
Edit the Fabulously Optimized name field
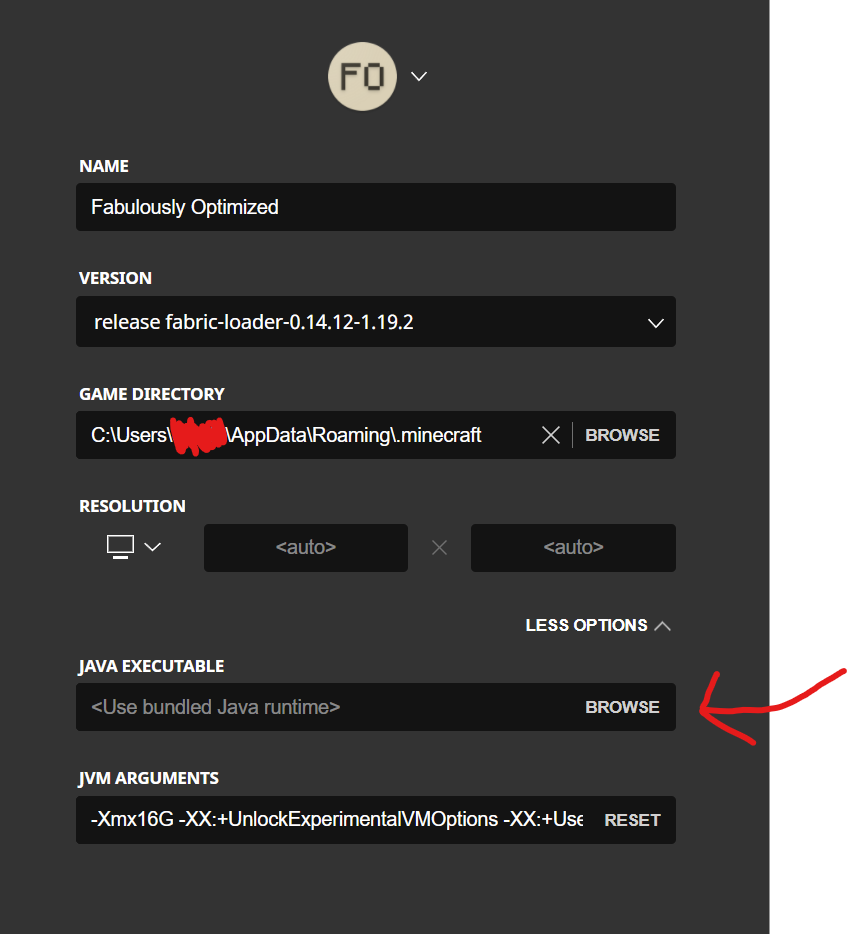click(x=376, y=207)
